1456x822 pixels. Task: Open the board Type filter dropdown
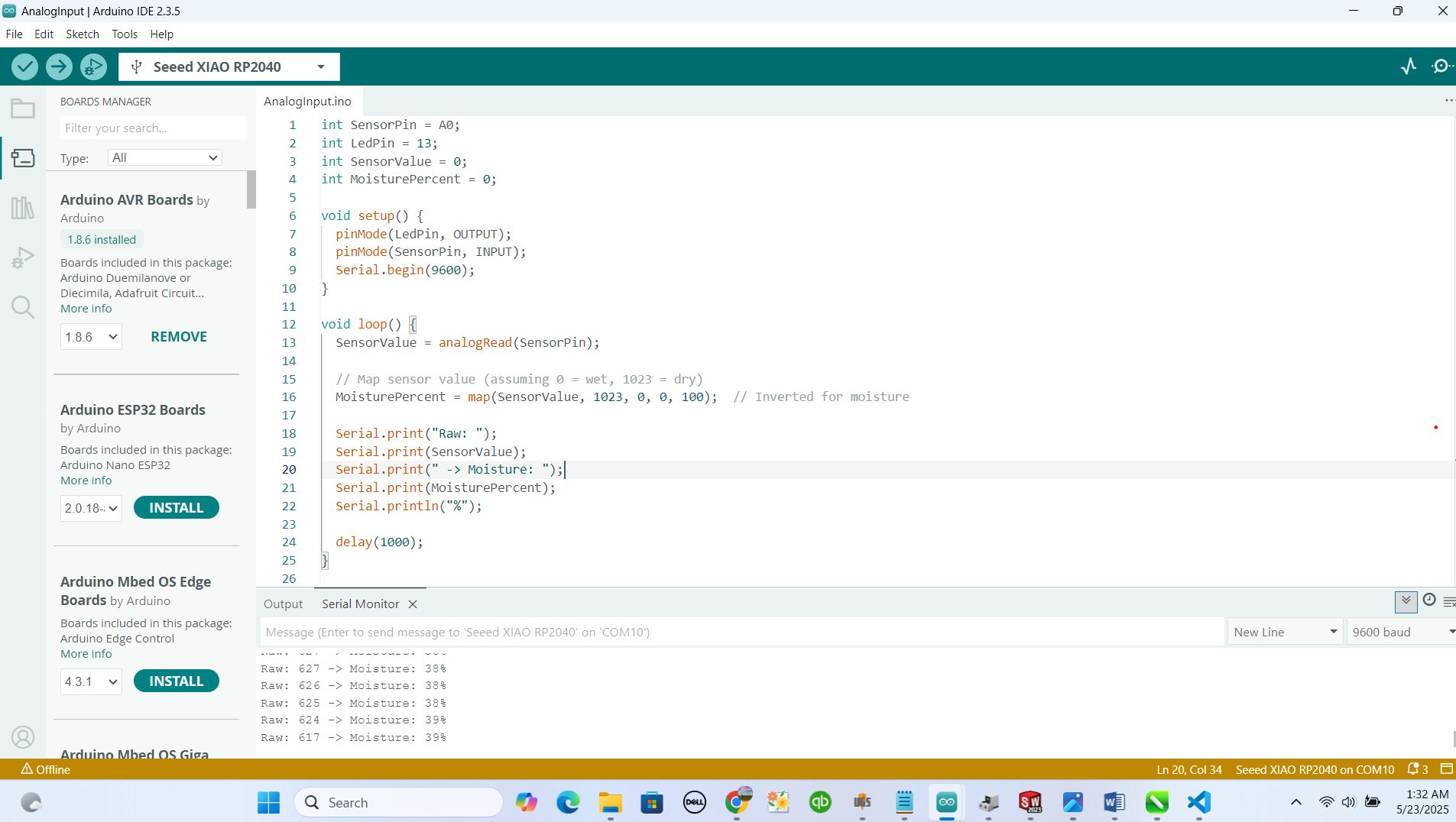click(x=165, y=157)
